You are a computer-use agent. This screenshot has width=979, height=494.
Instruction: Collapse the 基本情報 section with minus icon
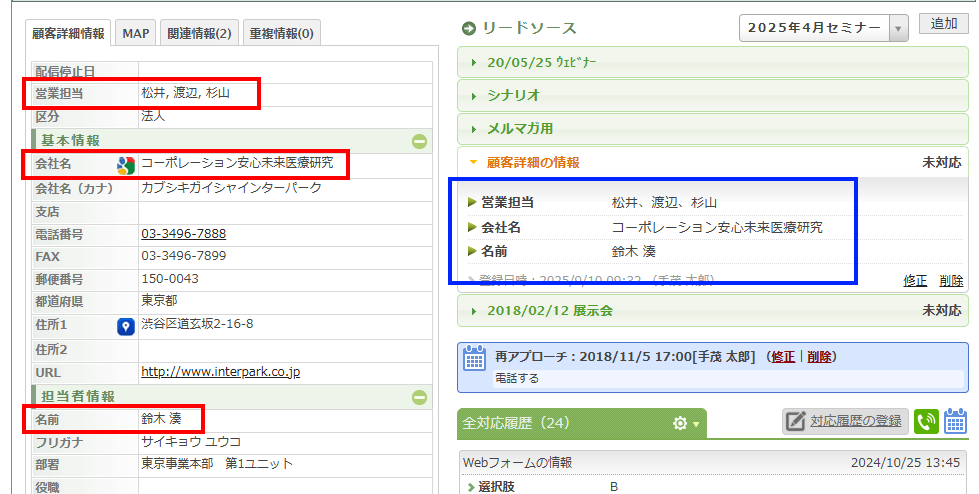420,142
